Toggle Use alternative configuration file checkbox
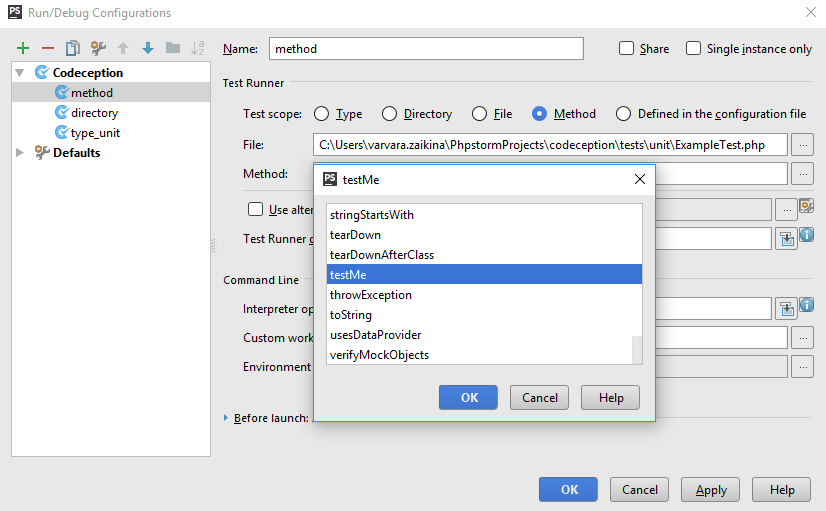This screenshot has height=511, width=826. 255,209
